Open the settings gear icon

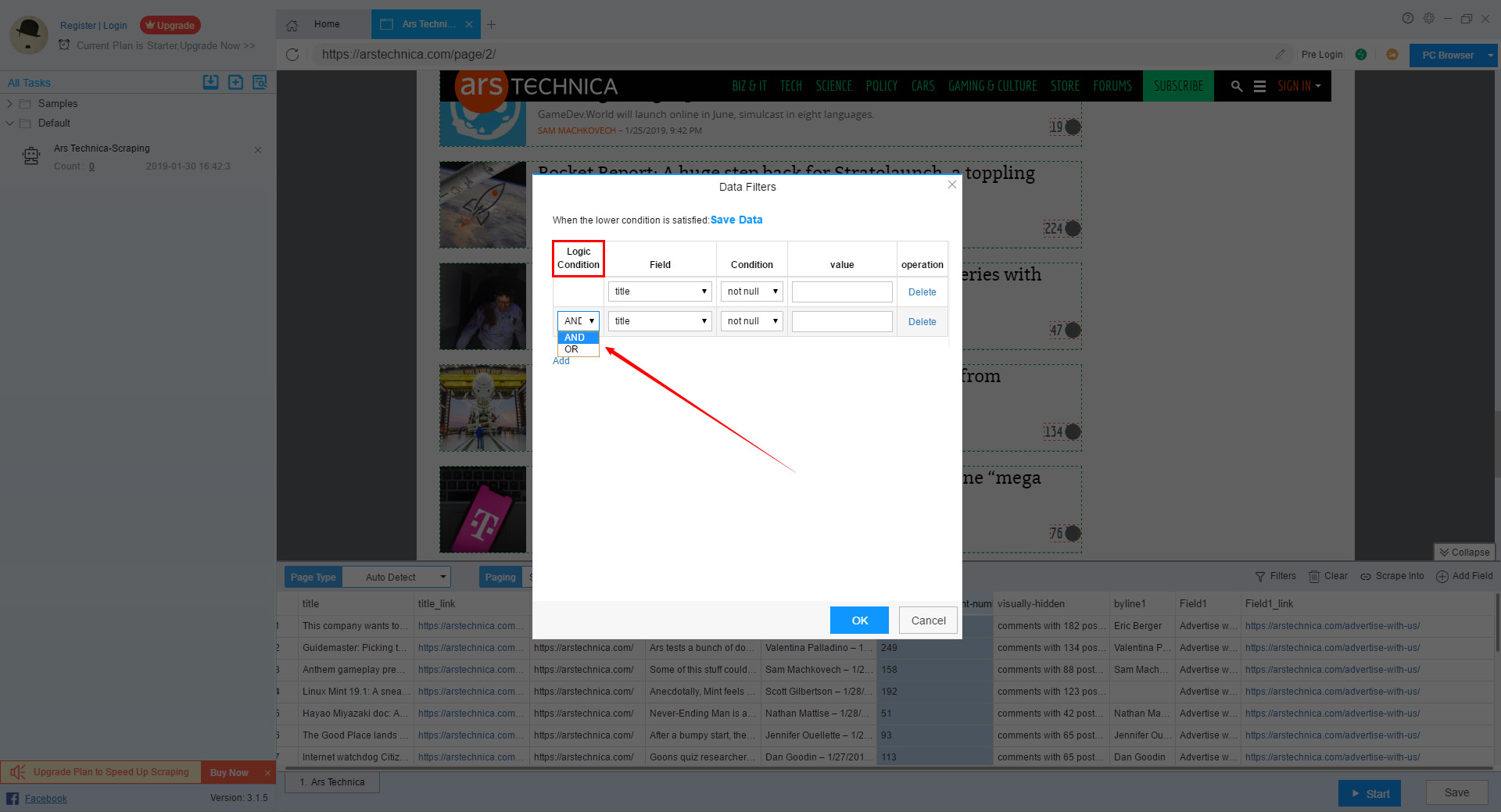[1429, 18]
